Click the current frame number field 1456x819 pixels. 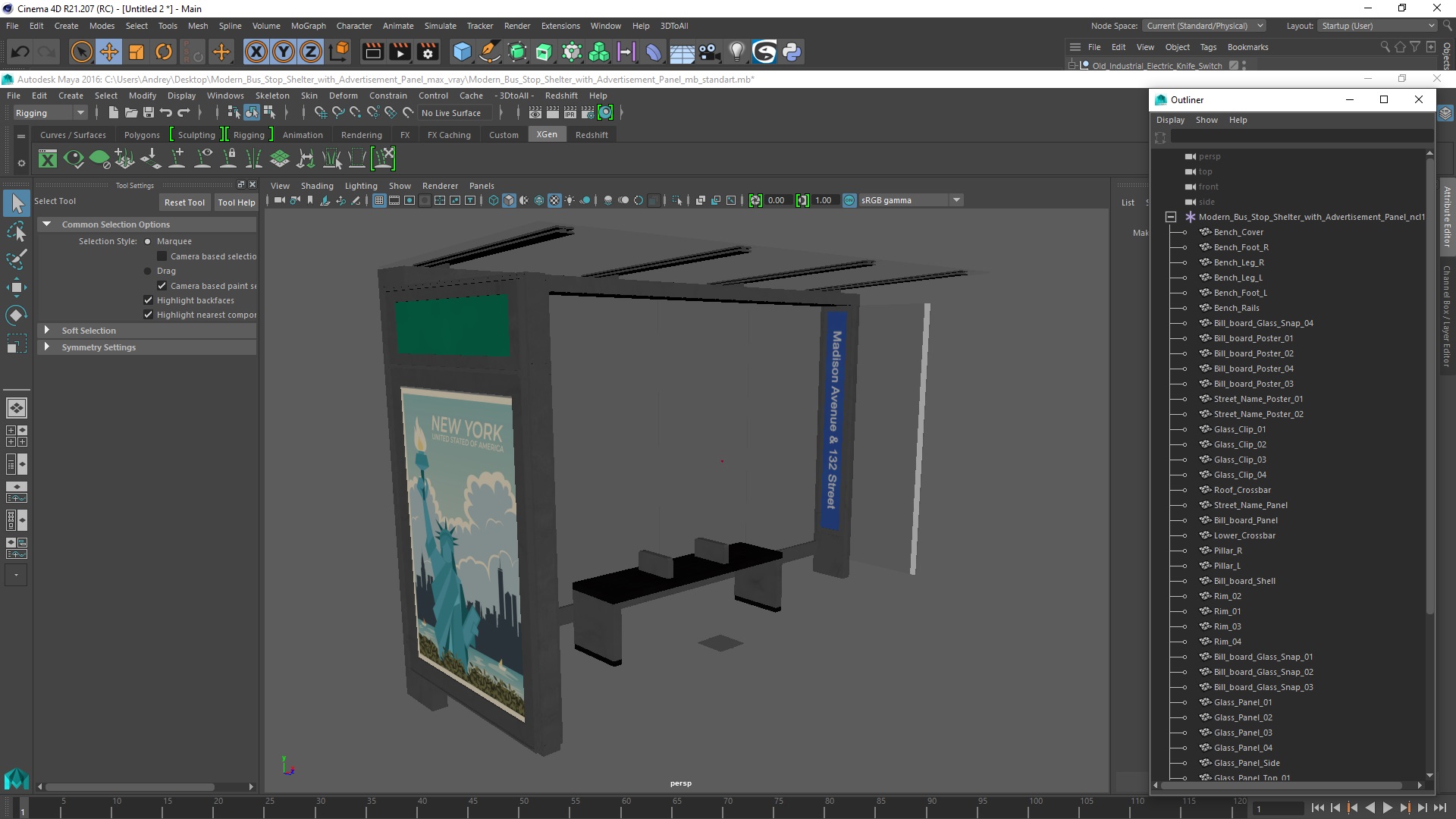tap(1279, 808)
